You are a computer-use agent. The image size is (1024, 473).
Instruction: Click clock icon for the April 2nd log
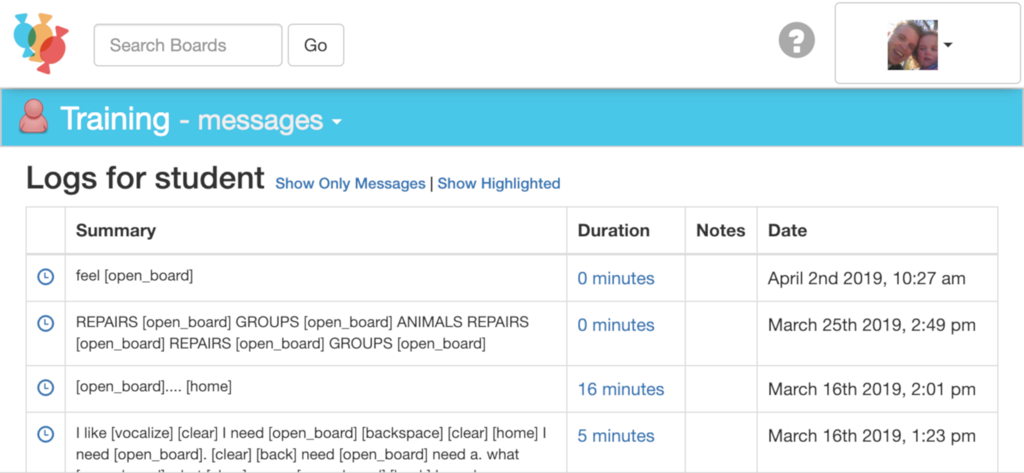pos(45,277)
